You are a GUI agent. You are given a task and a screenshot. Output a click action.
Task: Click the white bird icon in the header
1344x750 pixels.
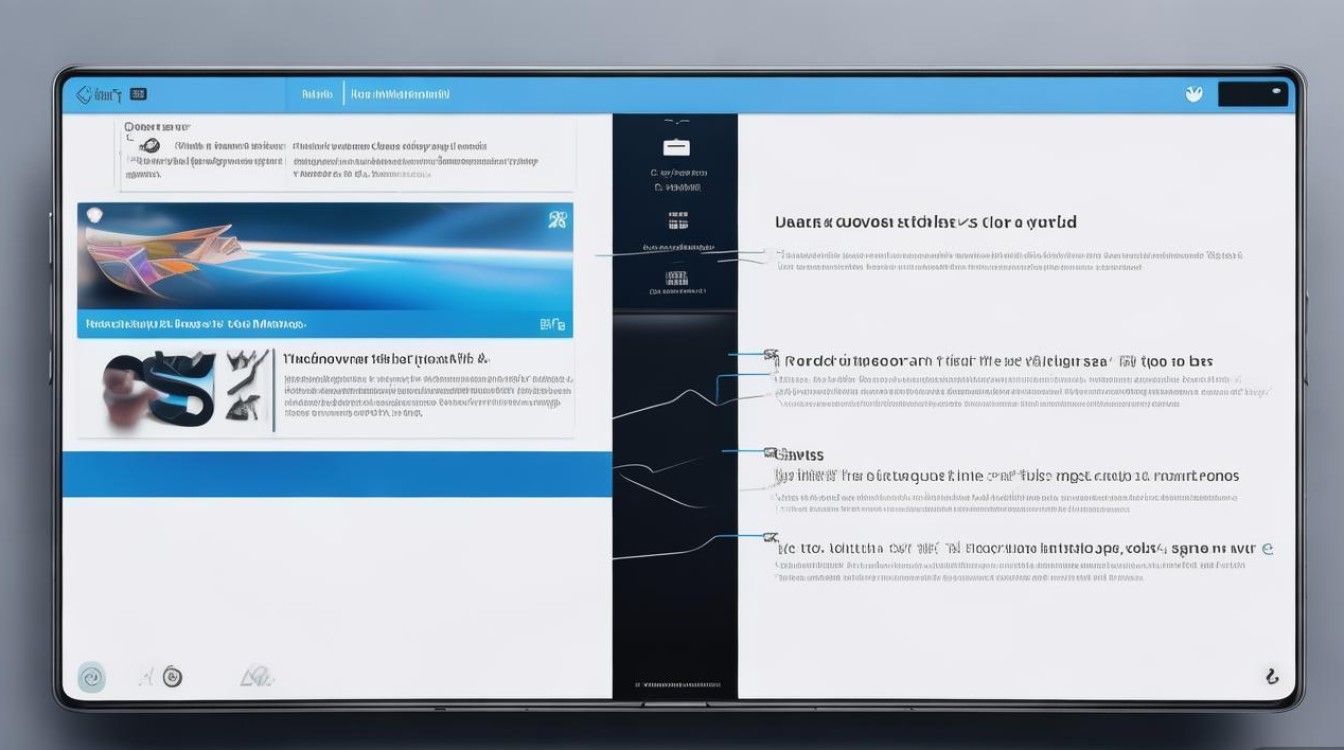point(1193,94)
